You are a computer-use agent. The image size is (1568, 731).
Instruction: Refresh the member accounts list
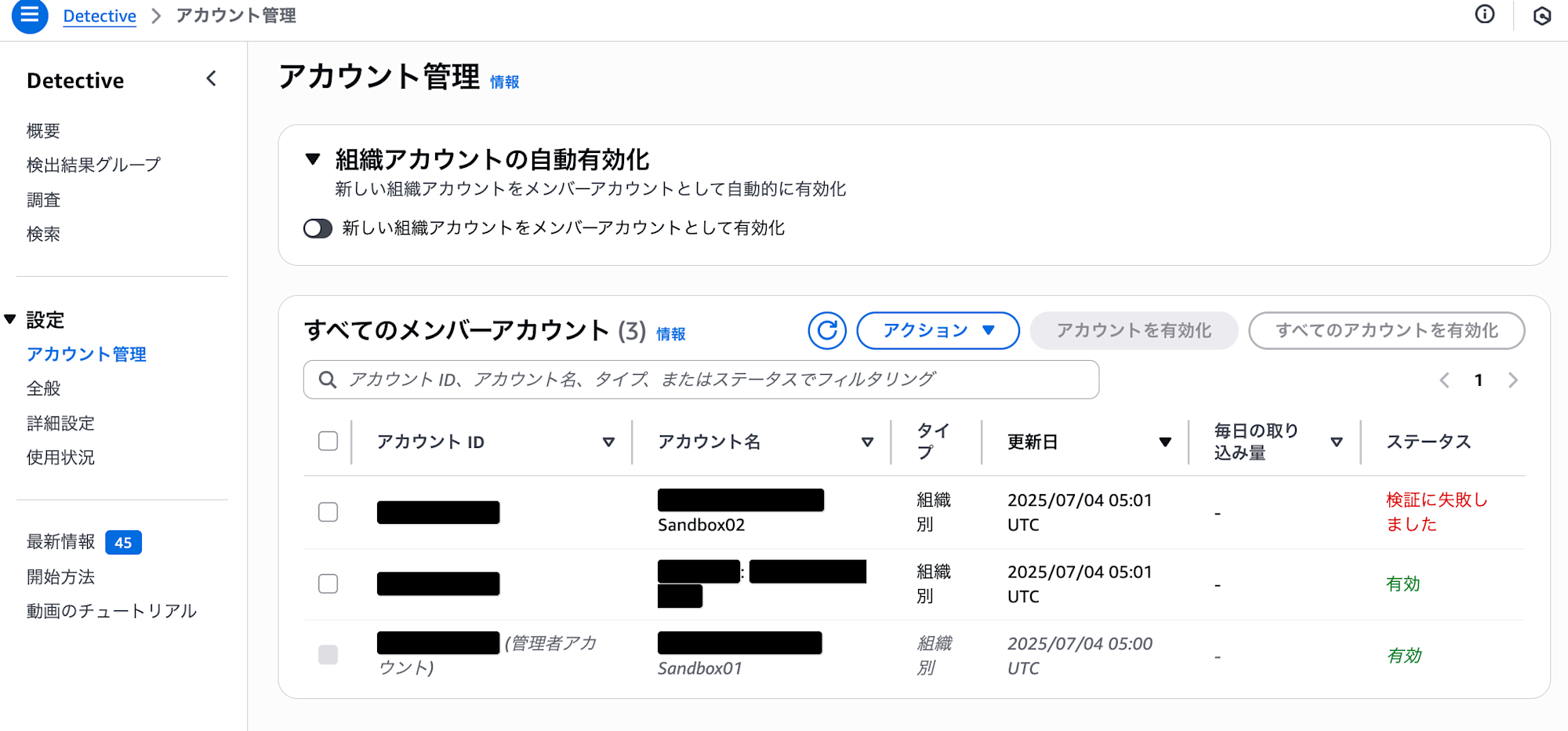pyautogui.click(x=827, y=330)
